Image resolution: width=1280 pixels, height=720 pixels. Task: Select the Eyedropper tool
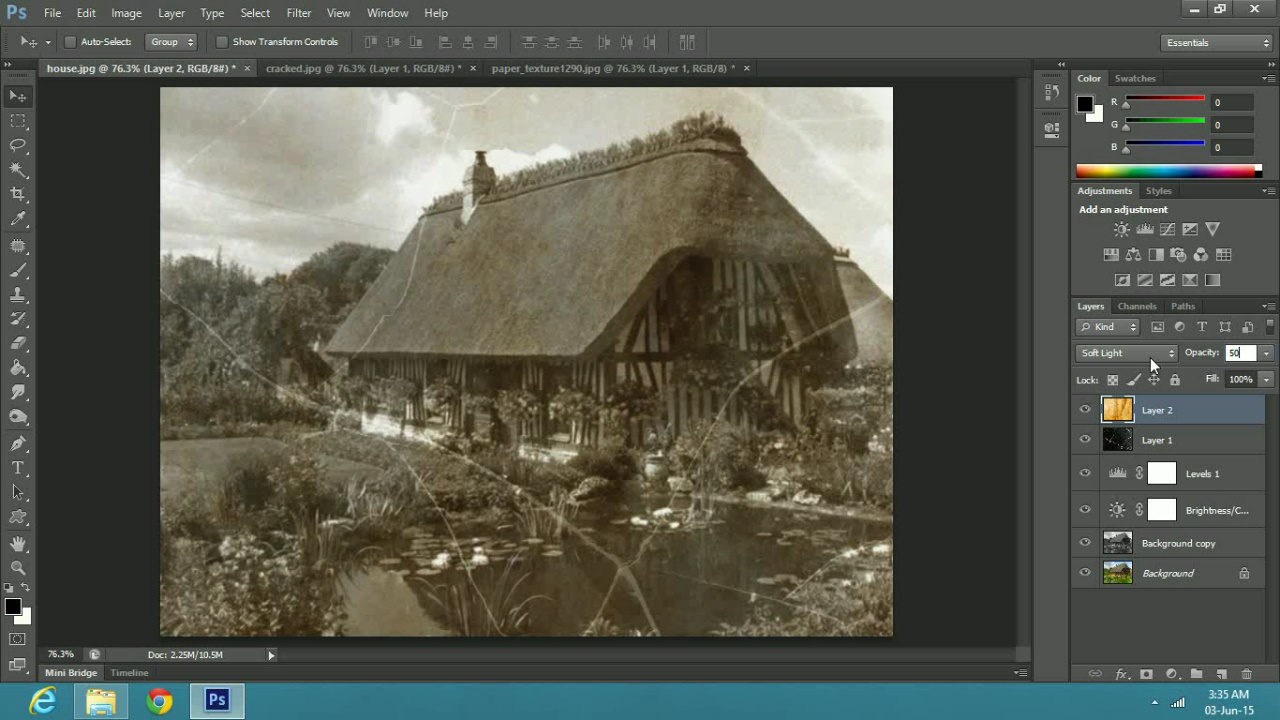pos(18,219)
